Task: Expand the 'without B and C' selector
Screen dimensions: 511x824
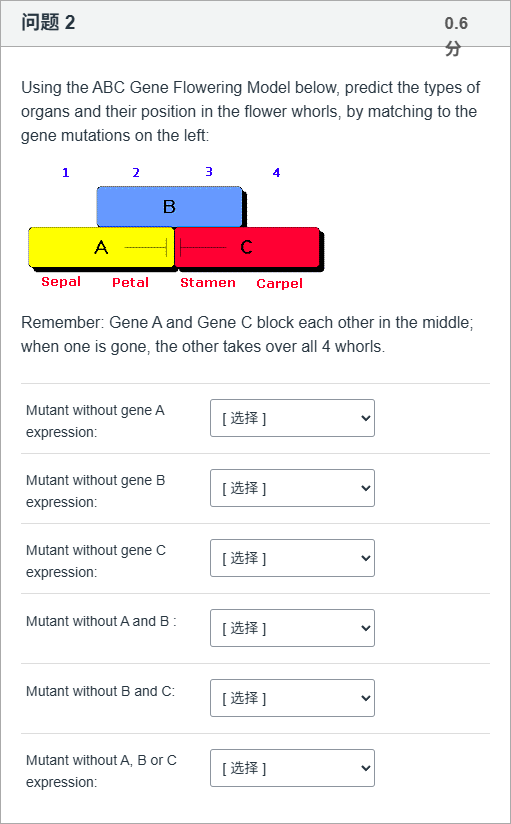Action: tap(292, 698)
